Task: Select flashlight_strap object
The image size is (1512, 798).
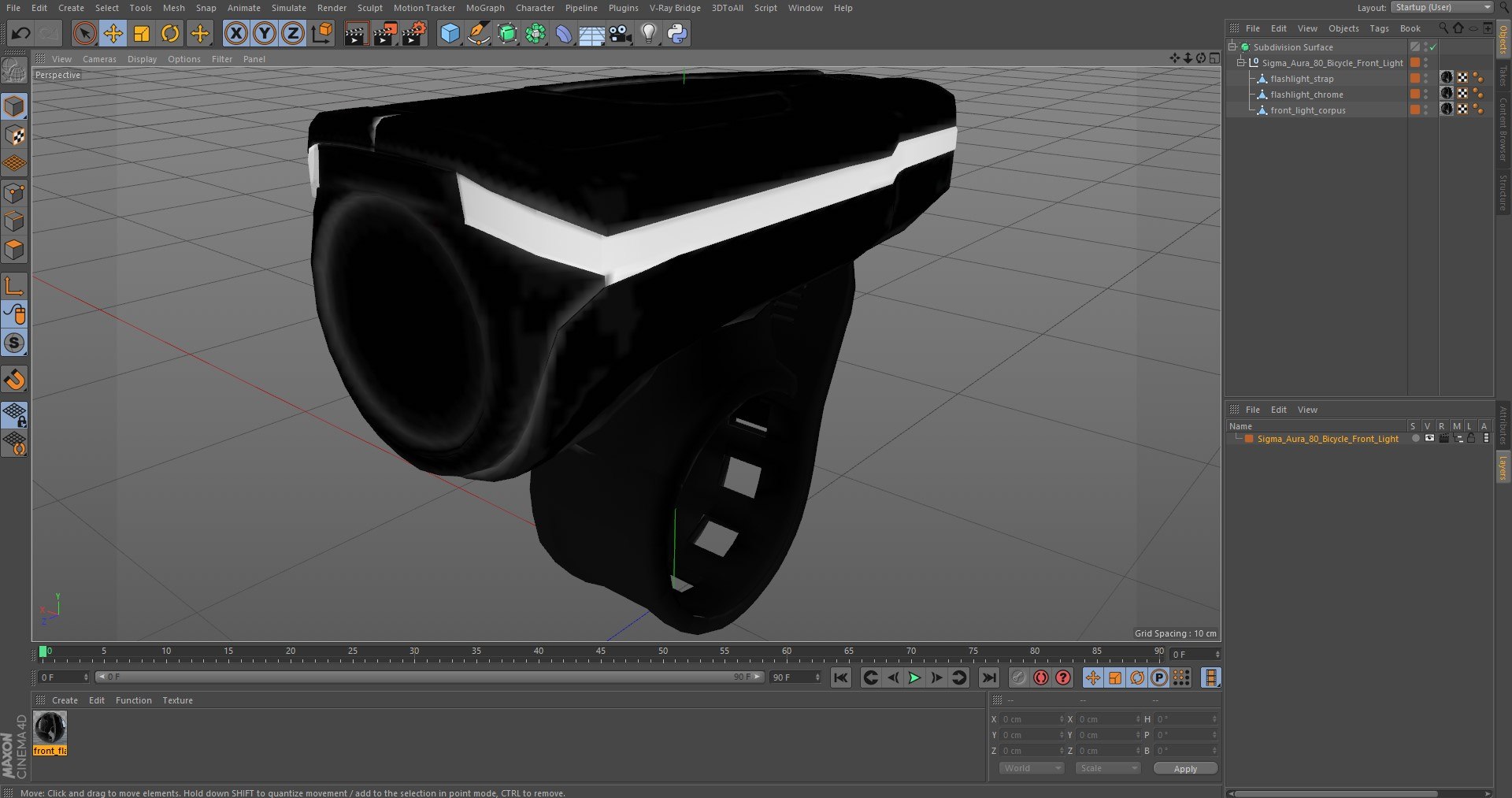Action: point(1302,79)
